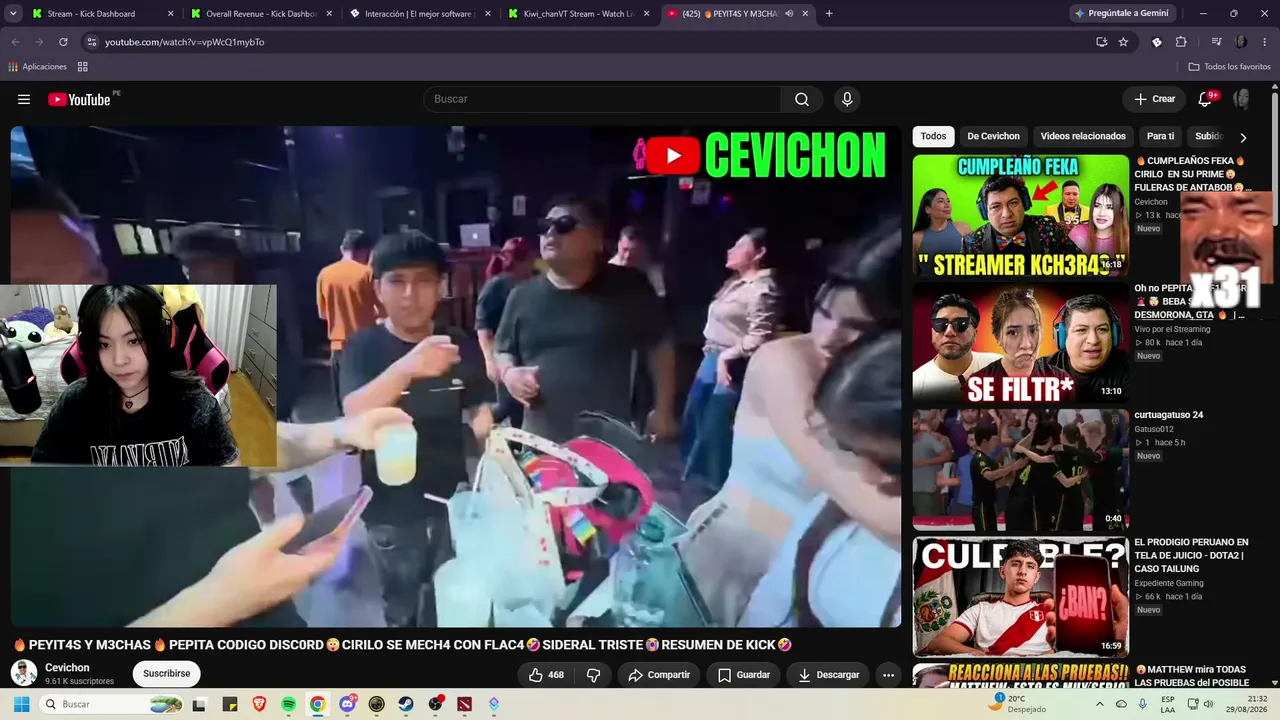Open EL PRODIGIO PERUANO video title

click(1191, 555)
